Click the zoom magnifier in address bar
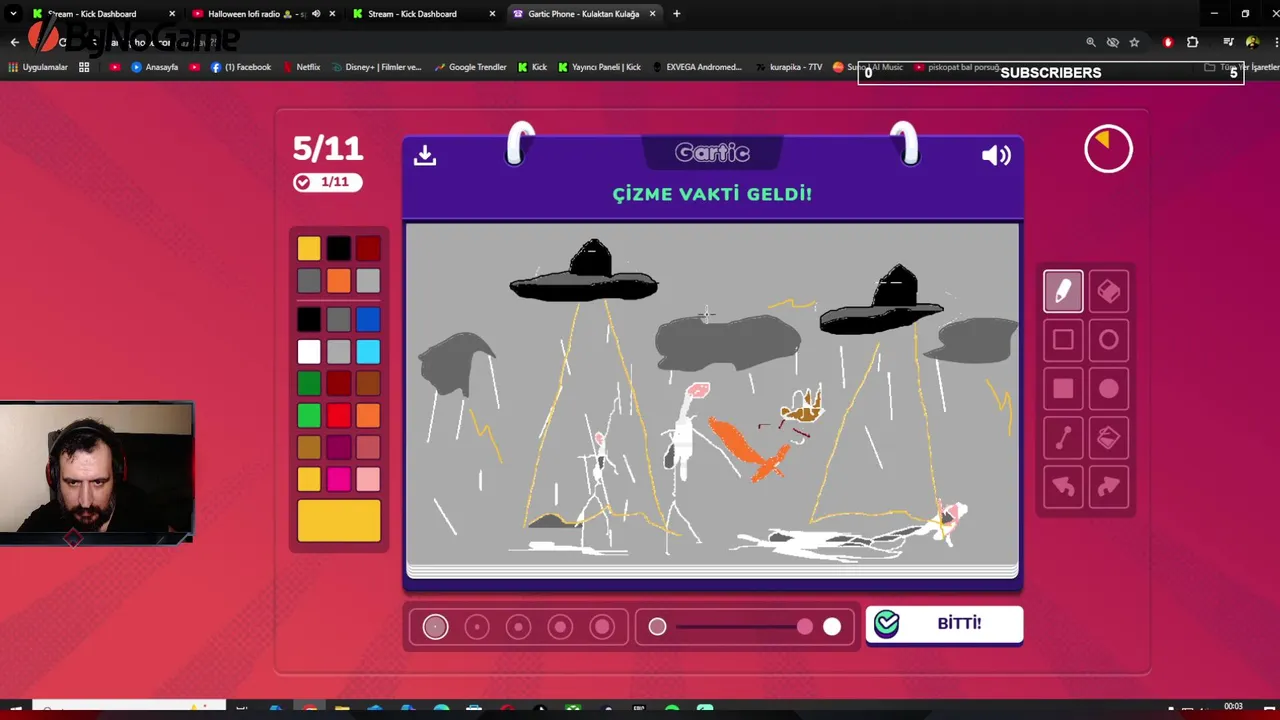The height and width of the screenshot is (720, 1280). 1091,42
